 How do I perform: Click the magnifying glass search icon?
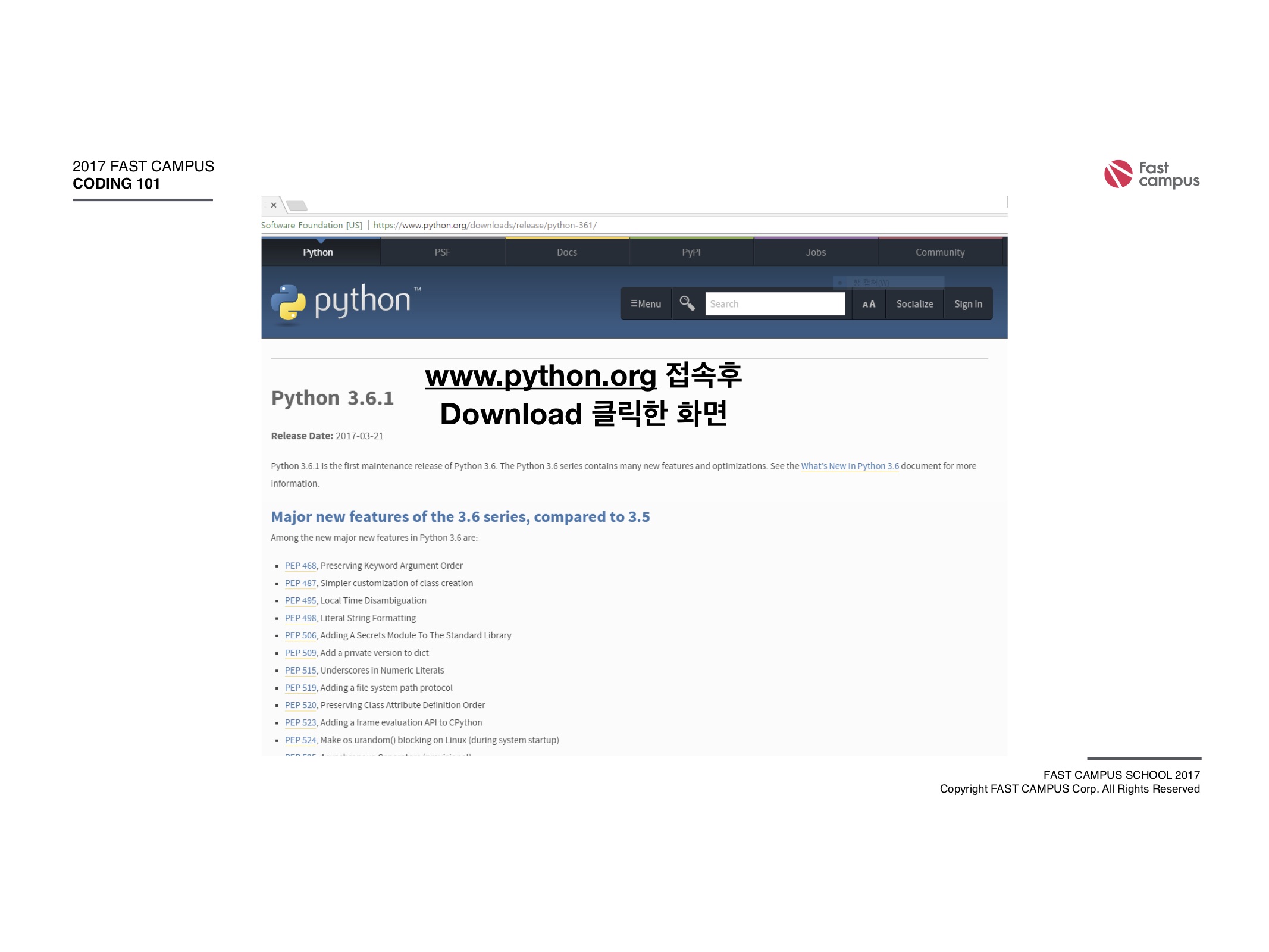687,303
